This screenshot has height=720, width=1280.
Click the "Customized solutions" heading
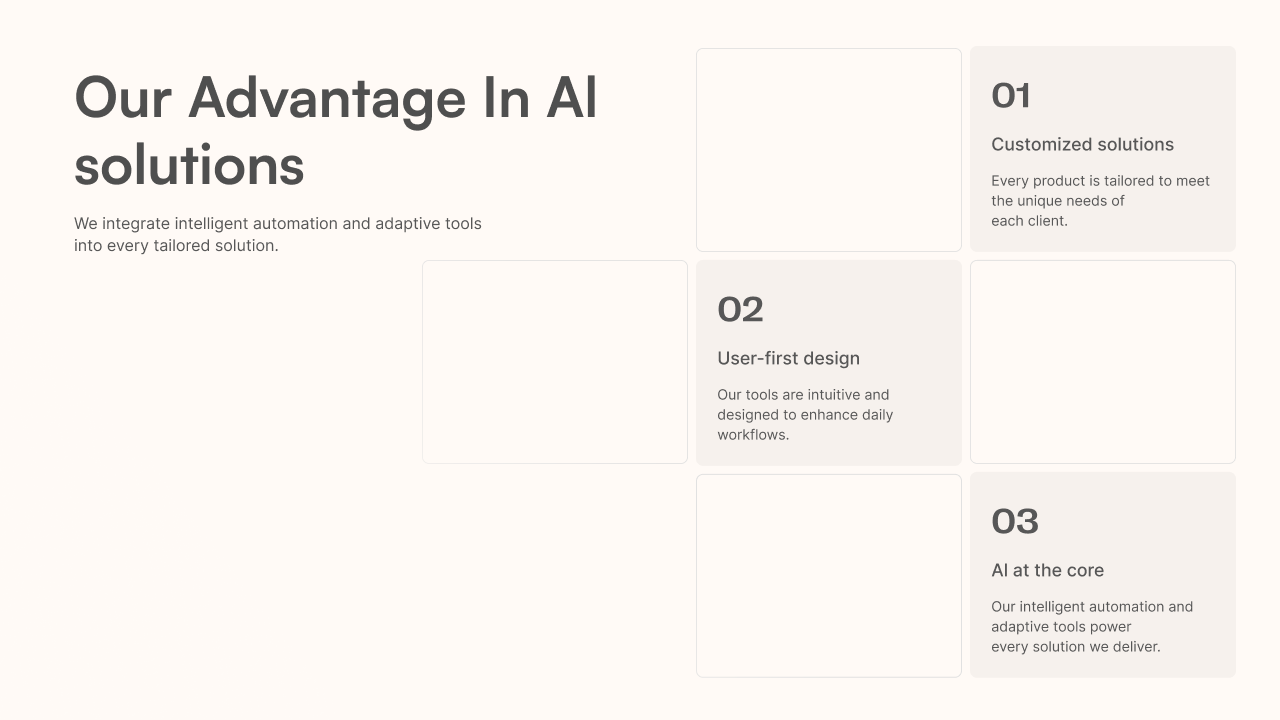point(1082,145)
